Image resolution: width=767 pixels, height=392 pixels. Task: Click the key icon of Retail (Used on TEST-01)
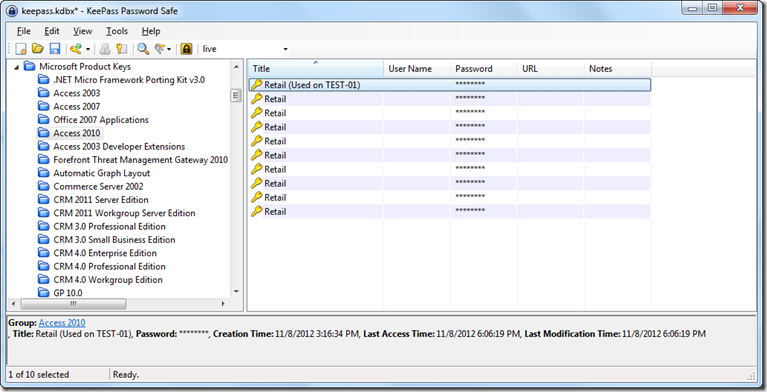(x=257, y=85)
